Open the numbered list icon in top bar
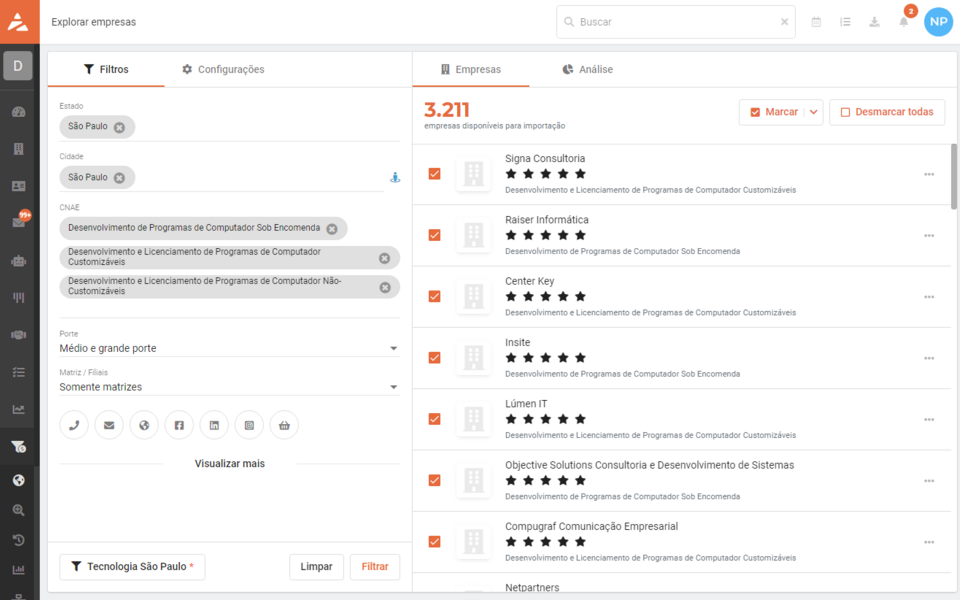This screenshot has height=600, width=960. [x=846, y=22]
